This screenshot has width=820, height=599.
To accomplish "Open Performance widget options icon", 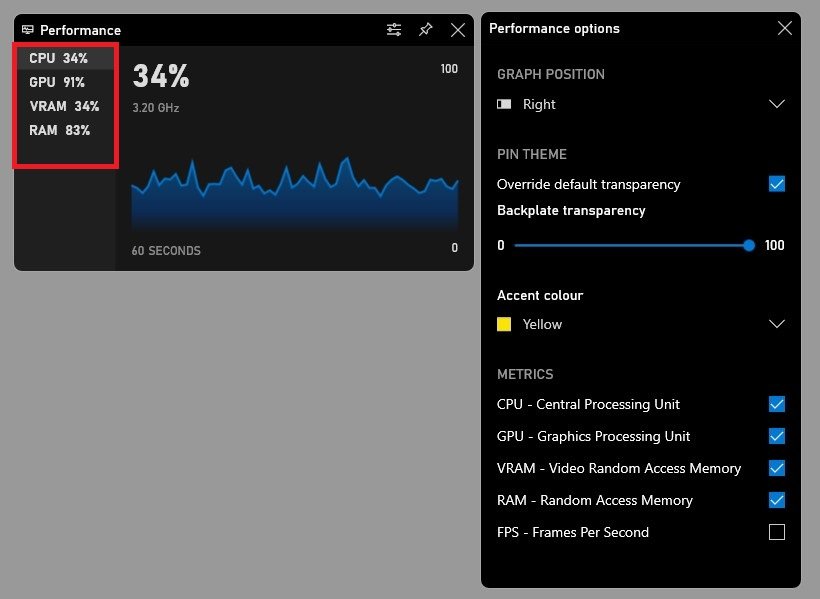I will pos(394,30).
